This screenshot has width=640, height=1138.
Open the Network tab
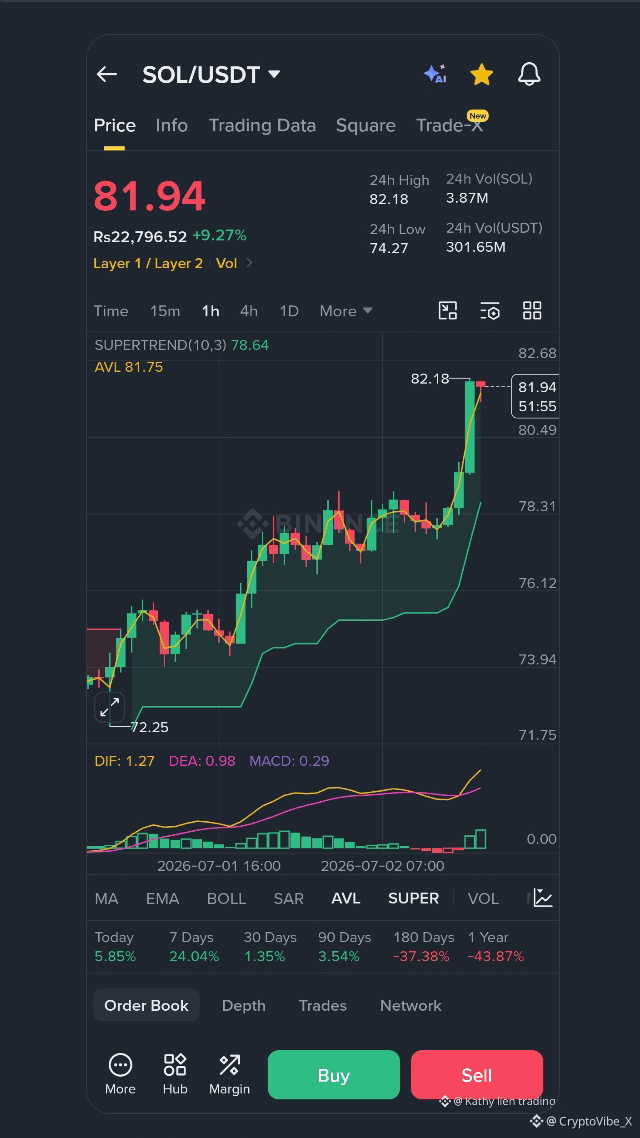(x=411, y=1005)
